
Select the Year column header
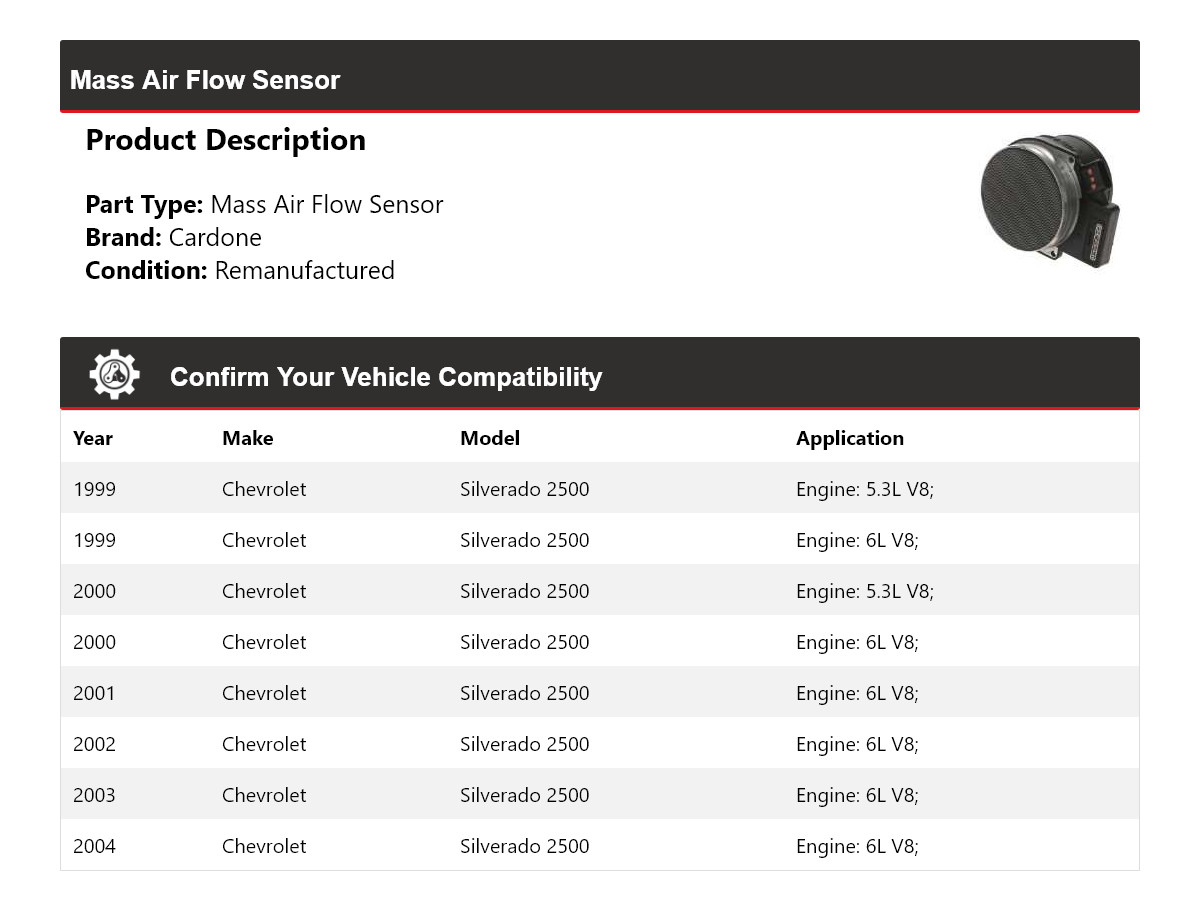point(93,438)
